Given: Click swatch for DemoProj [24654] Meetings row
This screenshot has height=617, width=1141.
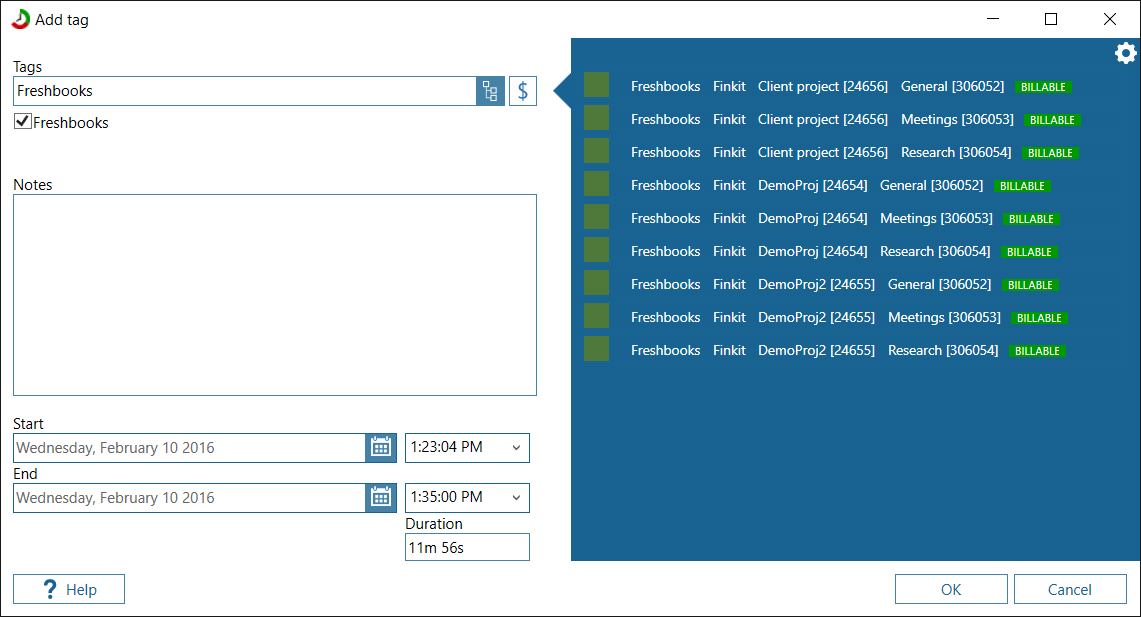Looking at the screenshot, I should pyautogui.click(x=597, y=217).
